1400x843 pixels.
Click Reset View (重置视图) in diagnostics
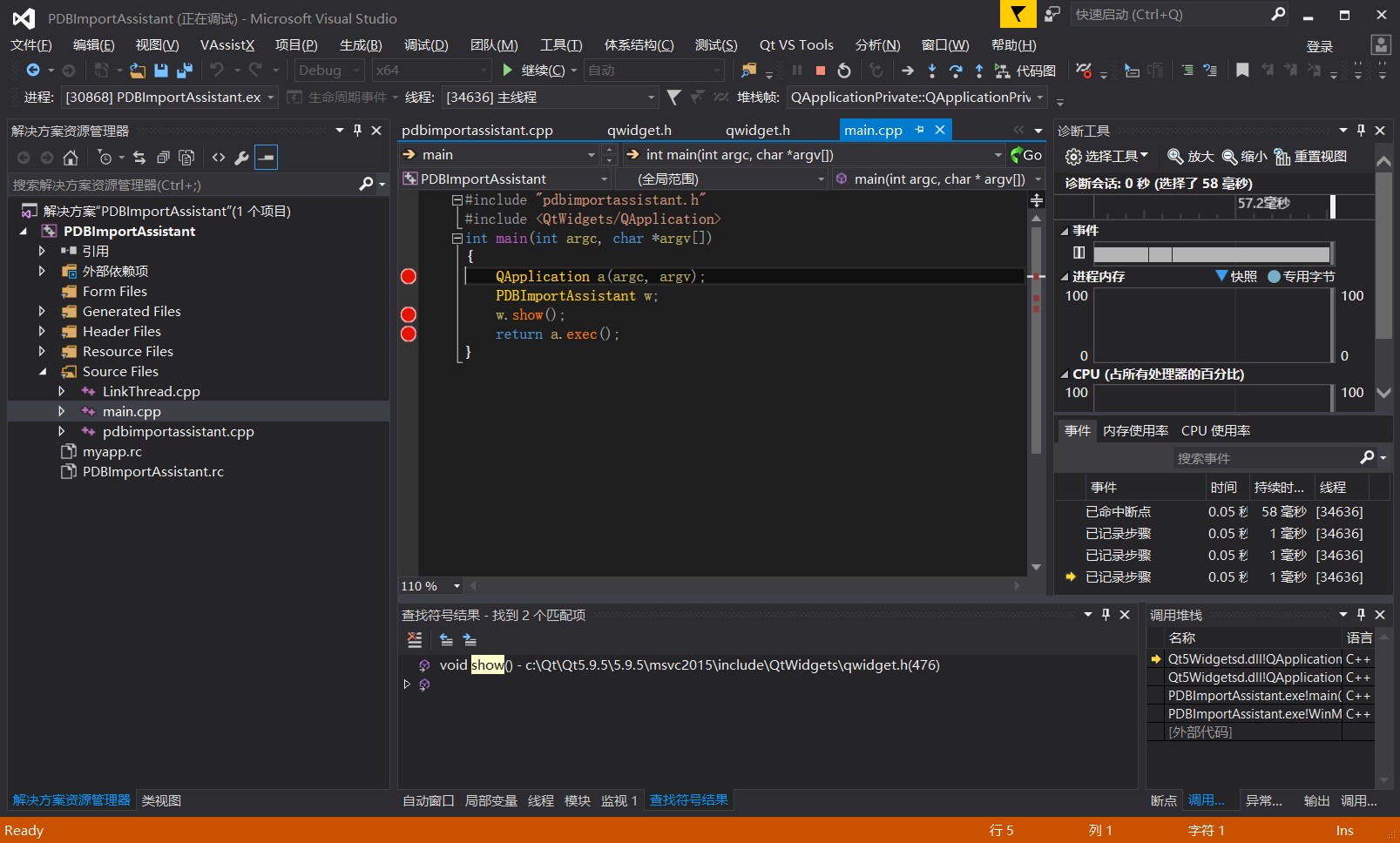click(1310, 156)
